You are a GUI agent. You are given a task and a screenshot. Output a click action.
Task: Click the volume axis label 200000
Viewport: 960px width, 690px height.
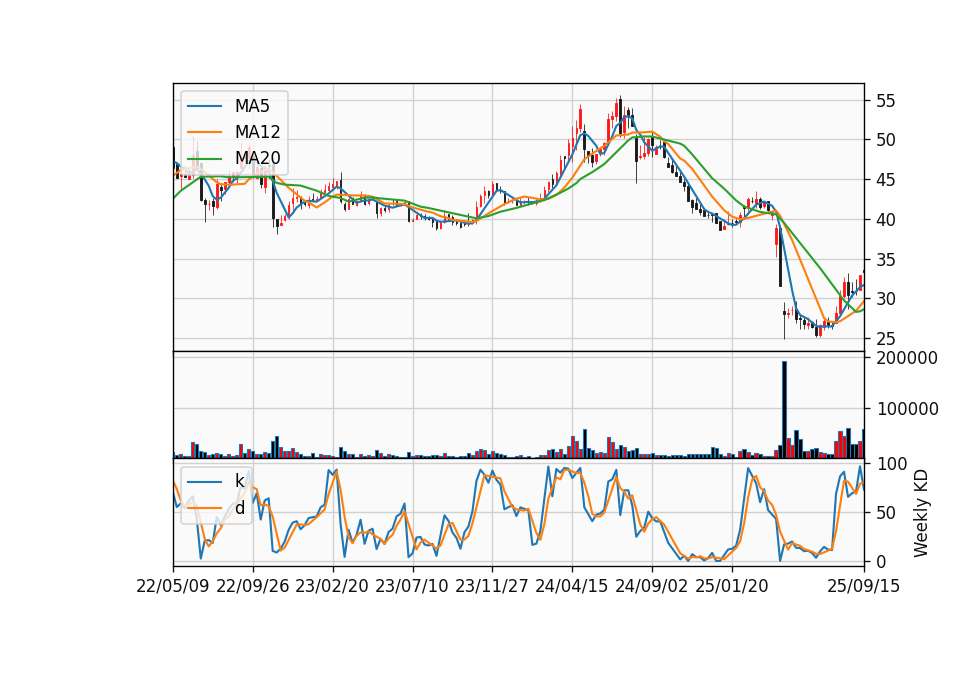(x=907, y=358)
